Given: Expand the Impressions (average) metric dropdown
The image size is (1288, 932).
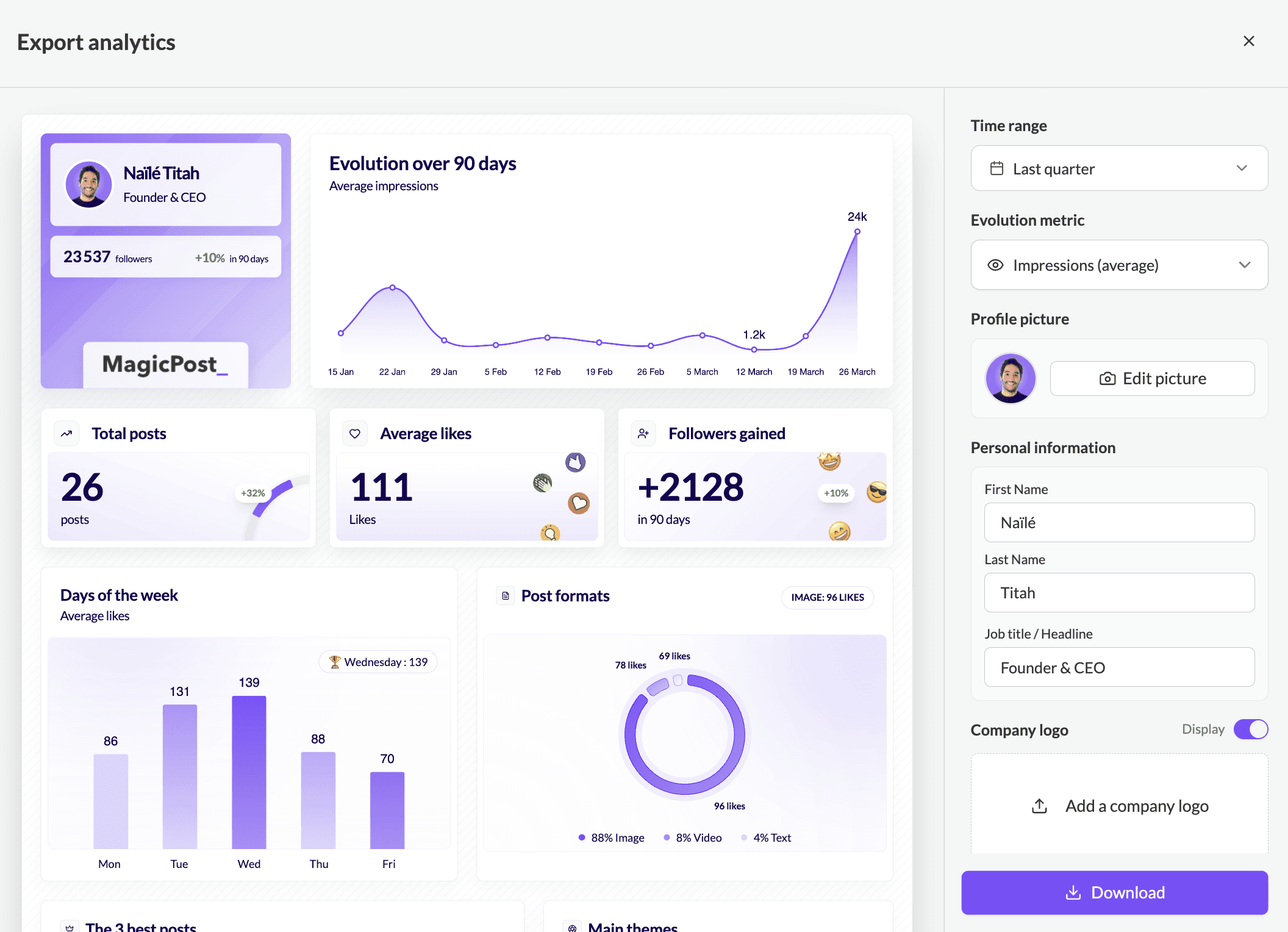Looking at the screenshot, I should [1118, 265].
